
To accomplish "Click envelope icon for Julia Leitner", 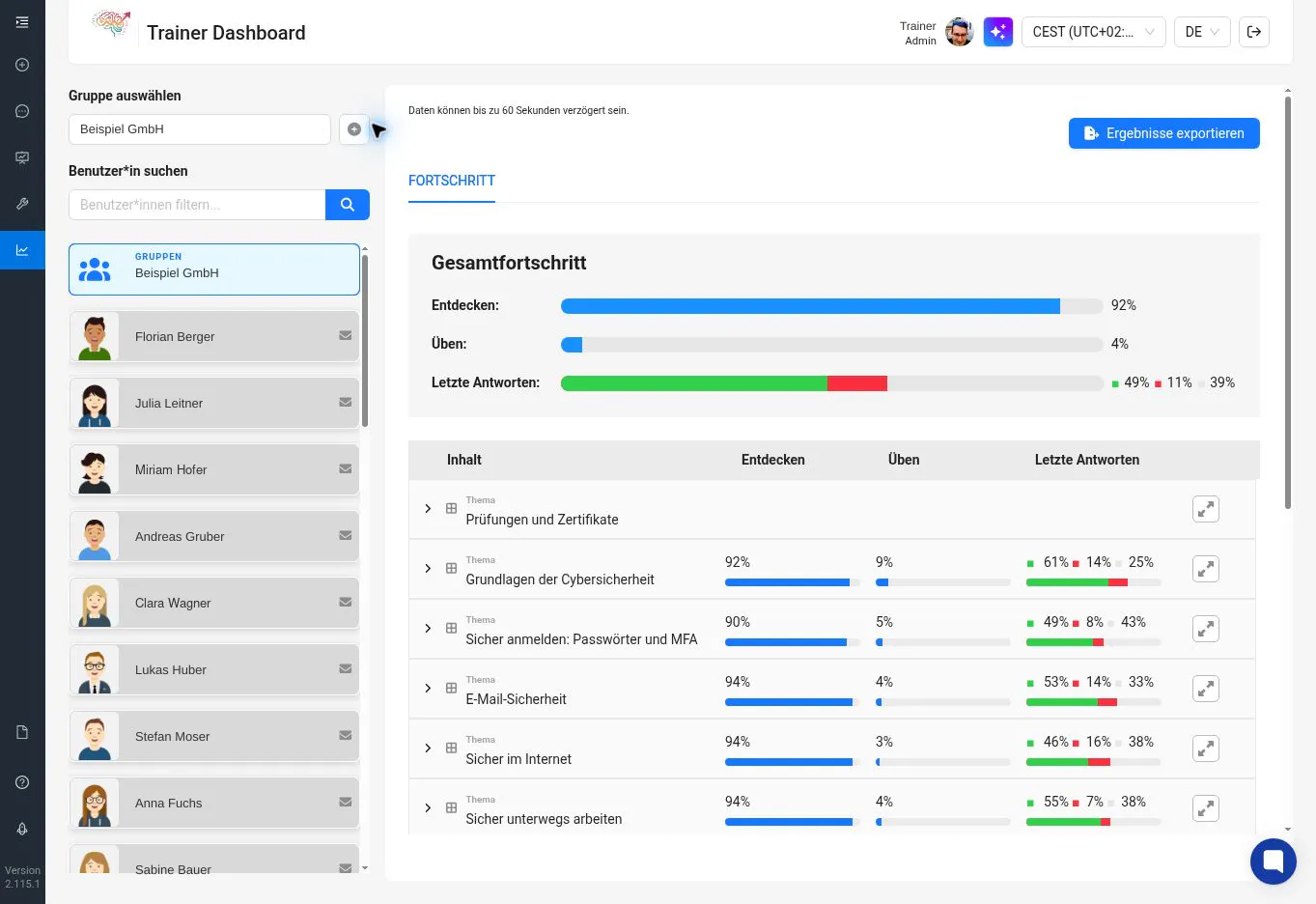I will [x=345, y=402].
